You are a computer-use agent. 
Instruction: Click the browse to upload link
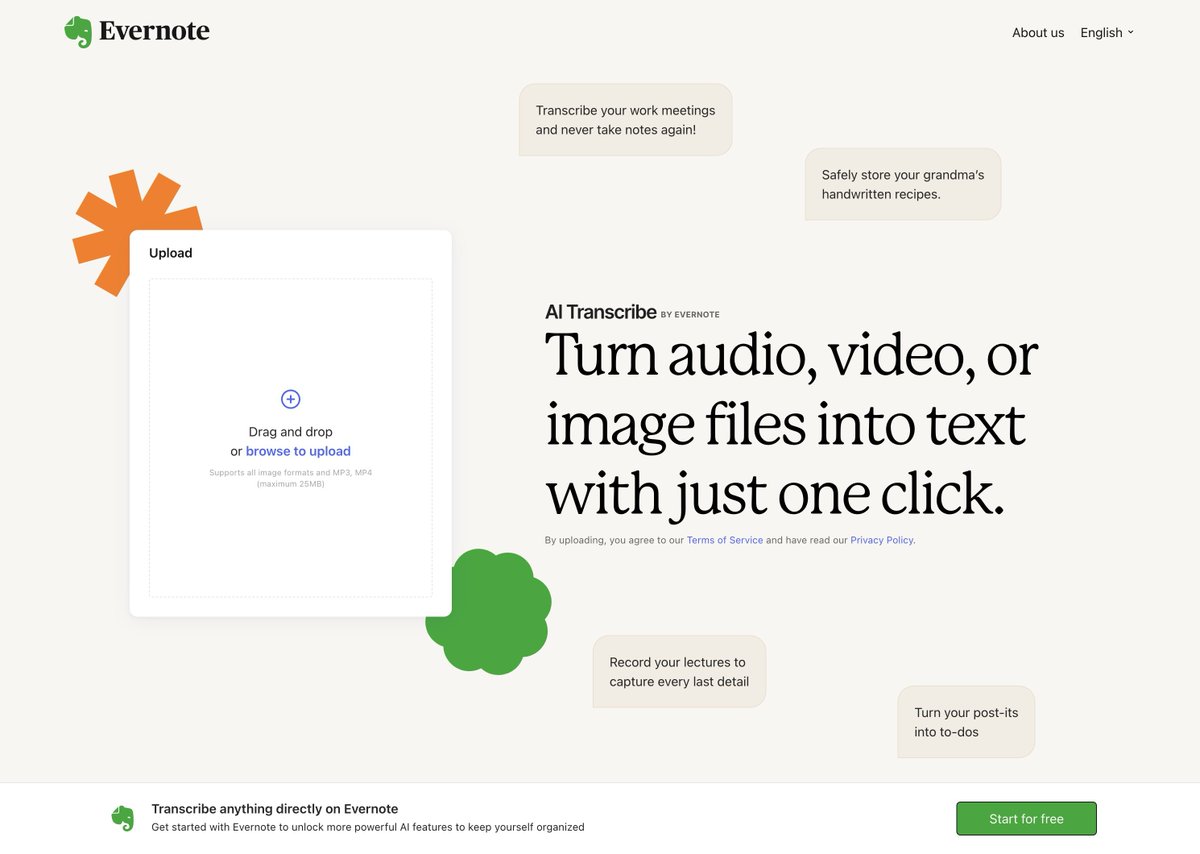[x=298, y=451]
